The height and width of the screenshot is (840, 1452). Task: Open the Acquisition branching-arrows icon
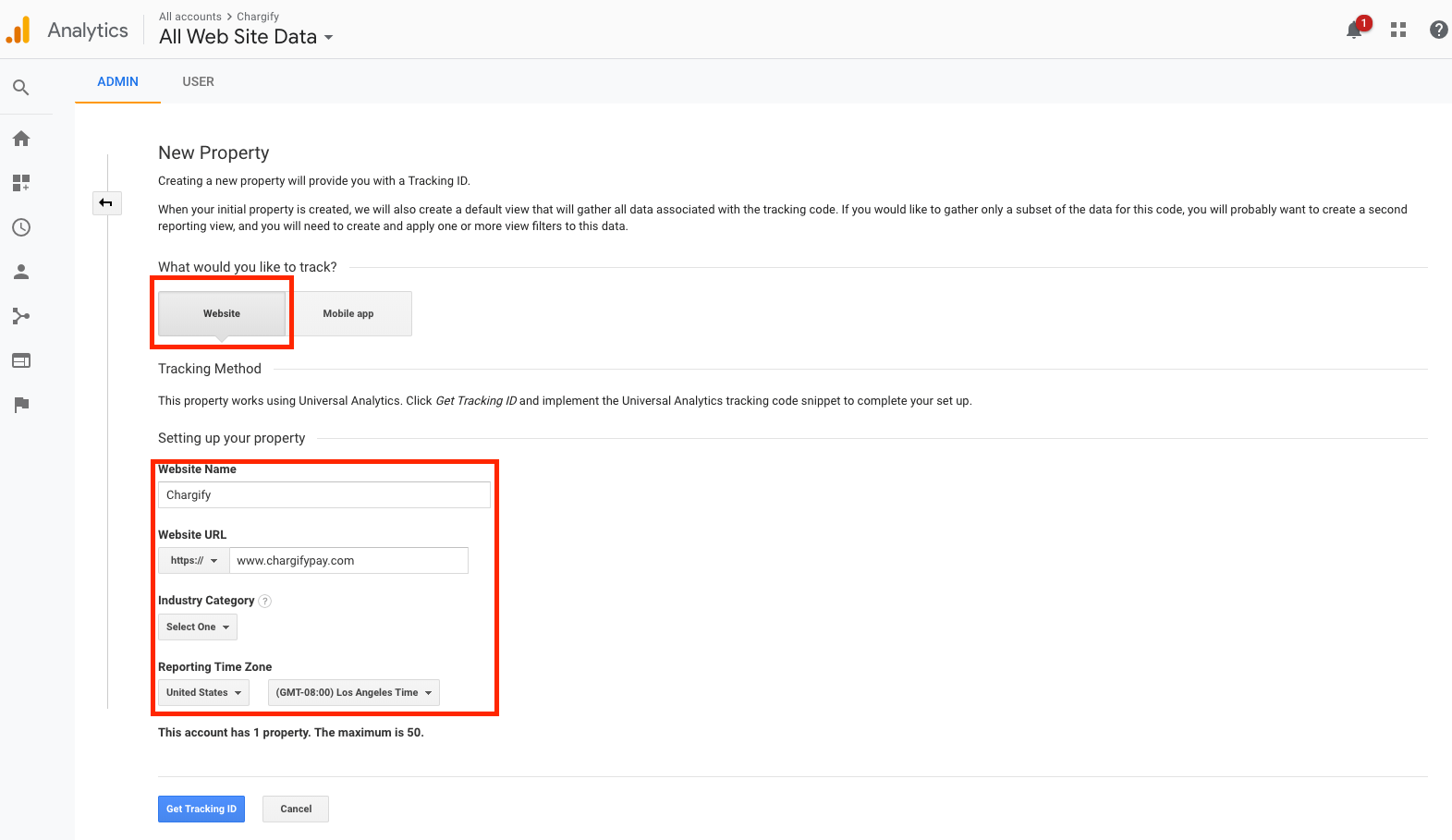(21, 316)
